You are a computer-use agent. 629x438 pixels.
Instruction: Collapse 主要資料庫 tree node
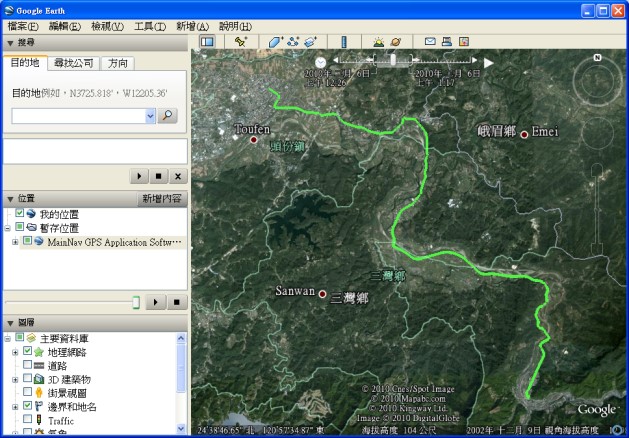(8, 339)
